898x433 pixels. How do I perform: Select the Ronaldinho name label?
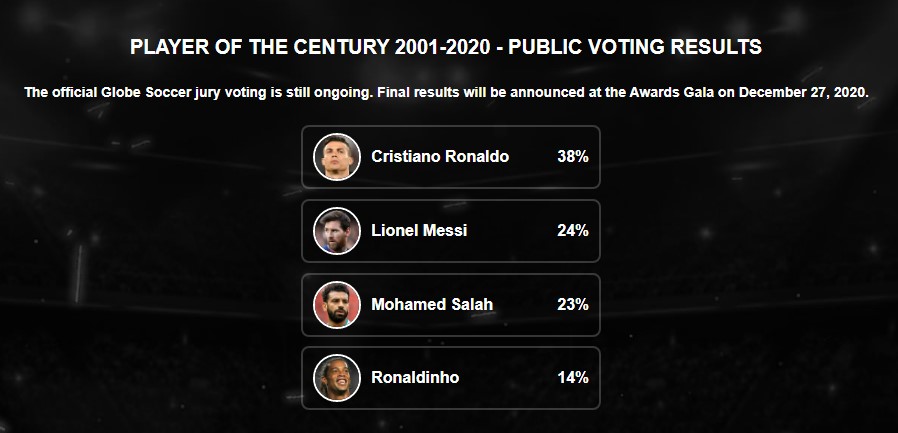(415, 378)
